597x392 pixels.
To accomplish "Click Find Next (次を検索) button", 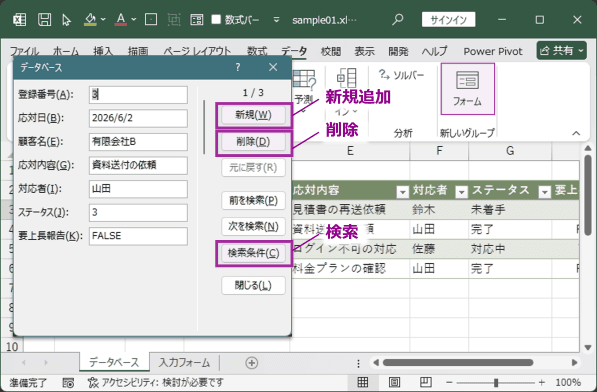I will pos(253,226).
